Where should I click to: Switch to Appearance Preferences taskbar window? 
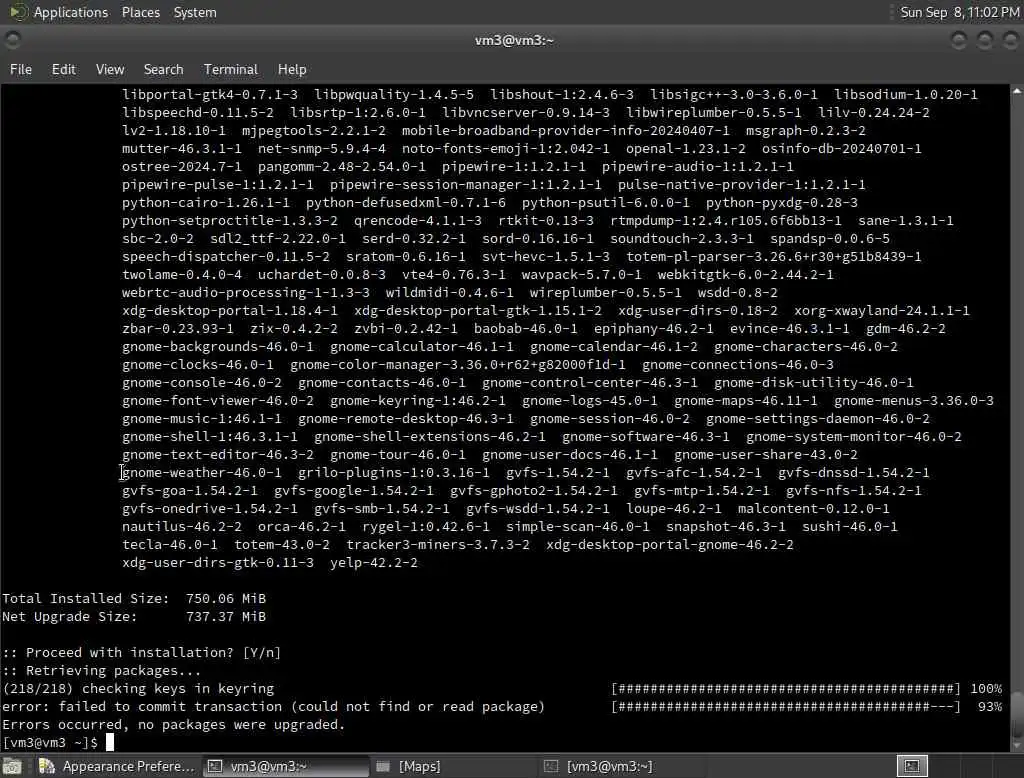tap(116, 766)
